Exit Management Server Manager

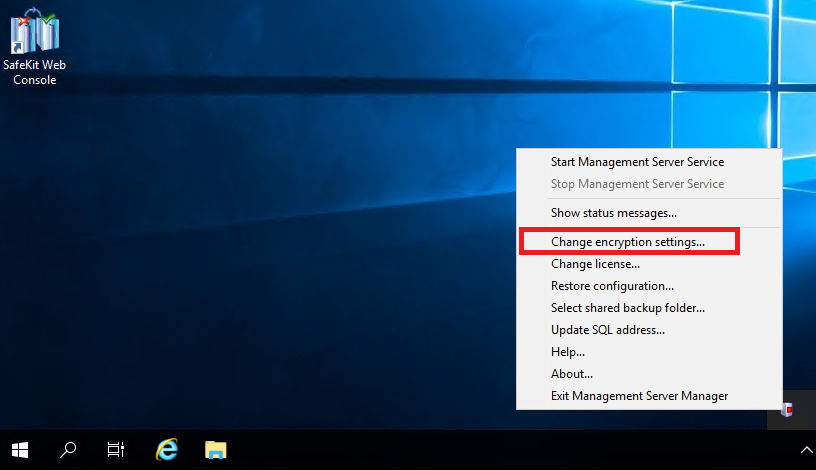click(x=639, y=396)
